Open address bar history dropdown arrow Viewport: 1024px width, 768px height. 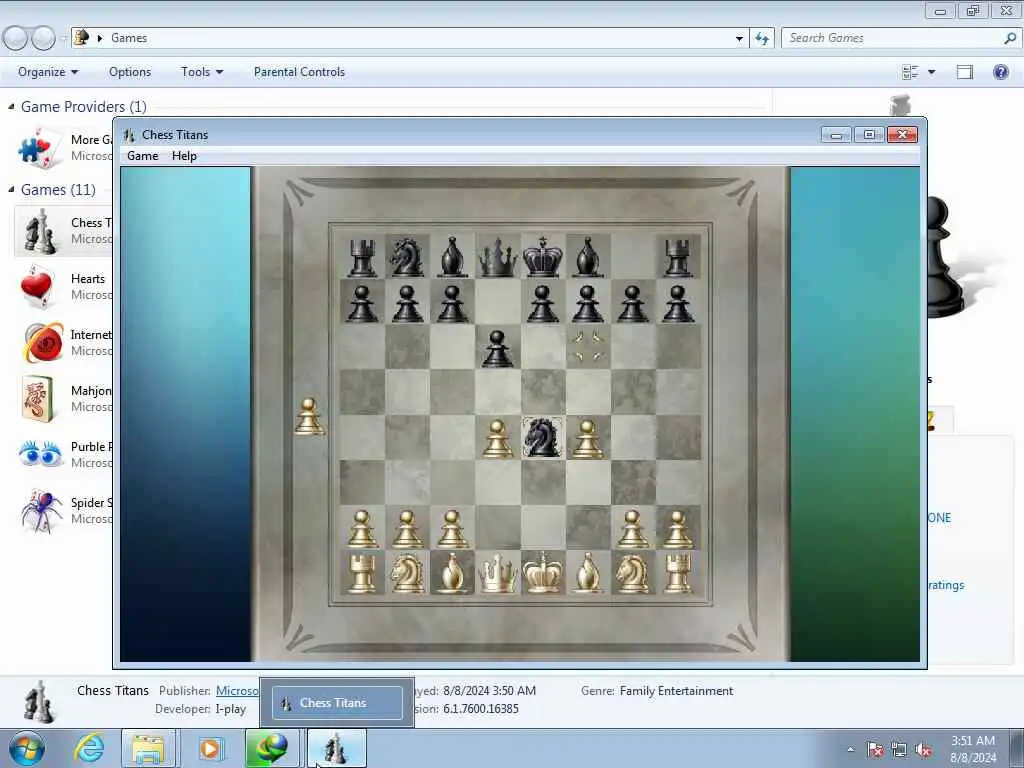(x=739, y=39)
